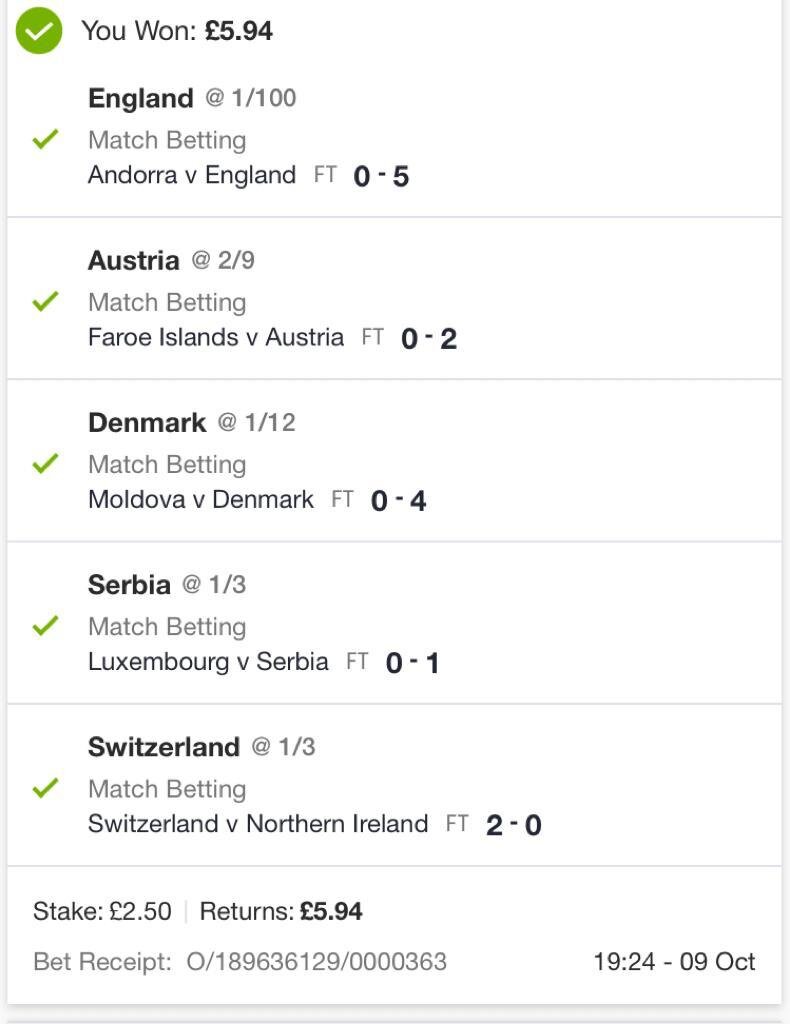Click the Bet Receipt number
This screenshot has height=1024, width=790.
pos(317,961)
